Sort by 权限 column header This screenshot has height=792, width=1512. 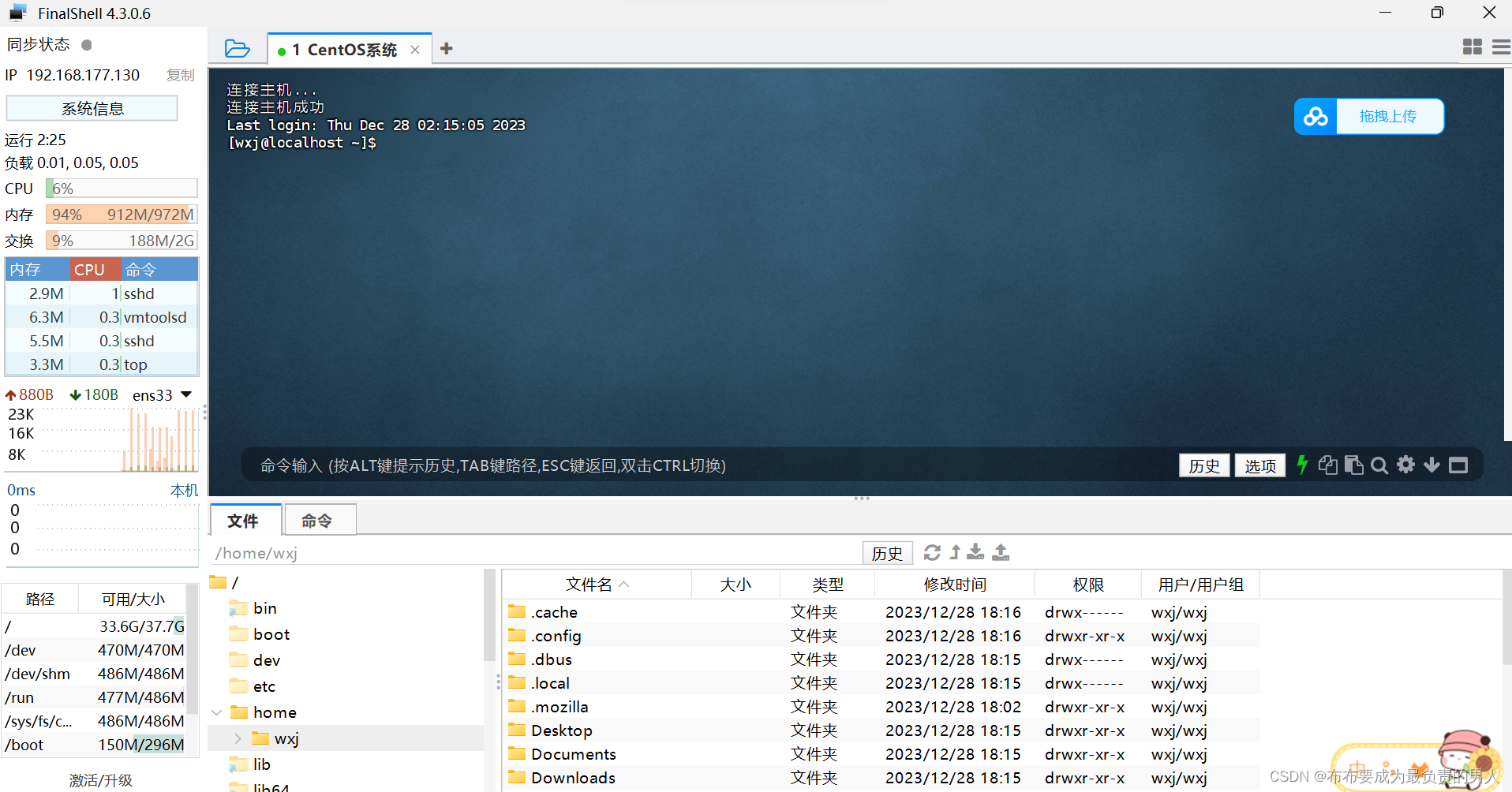tap(1088, 585)
